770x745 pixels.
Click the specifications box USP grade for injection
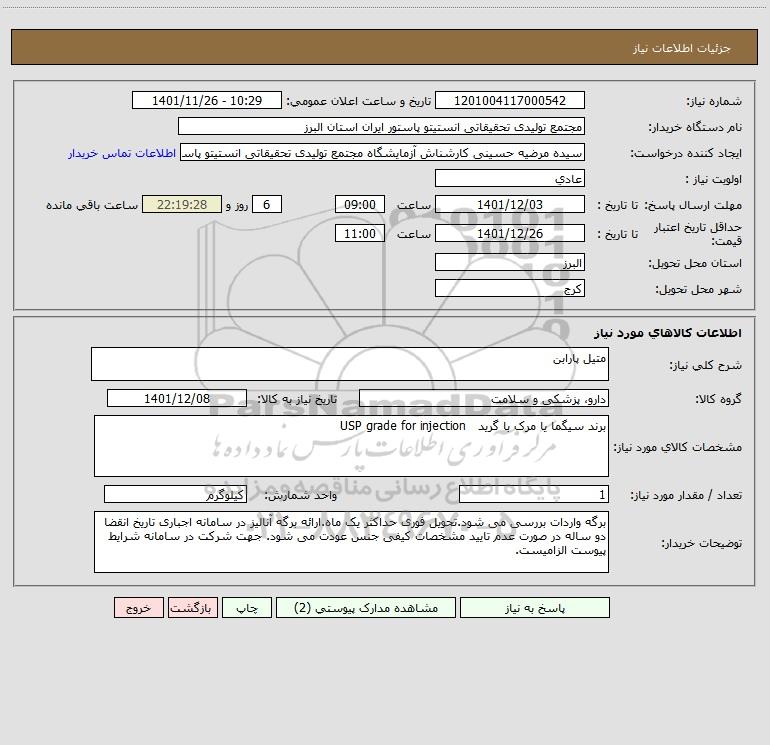click(351, 446)
